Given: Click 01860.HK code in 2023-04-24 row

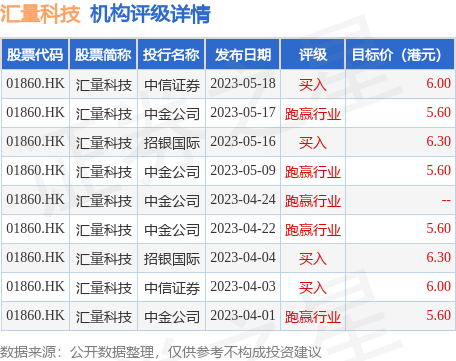Looking at the screenshot, I should click(x=35, y=199).
